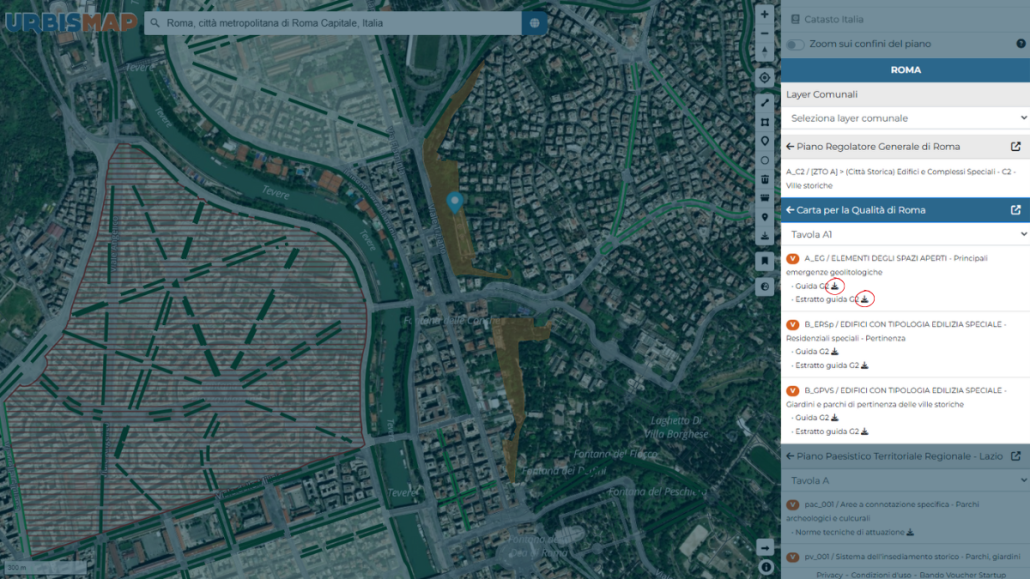
Task: Open the Tavola A dropdown
Action: point(905,480)
